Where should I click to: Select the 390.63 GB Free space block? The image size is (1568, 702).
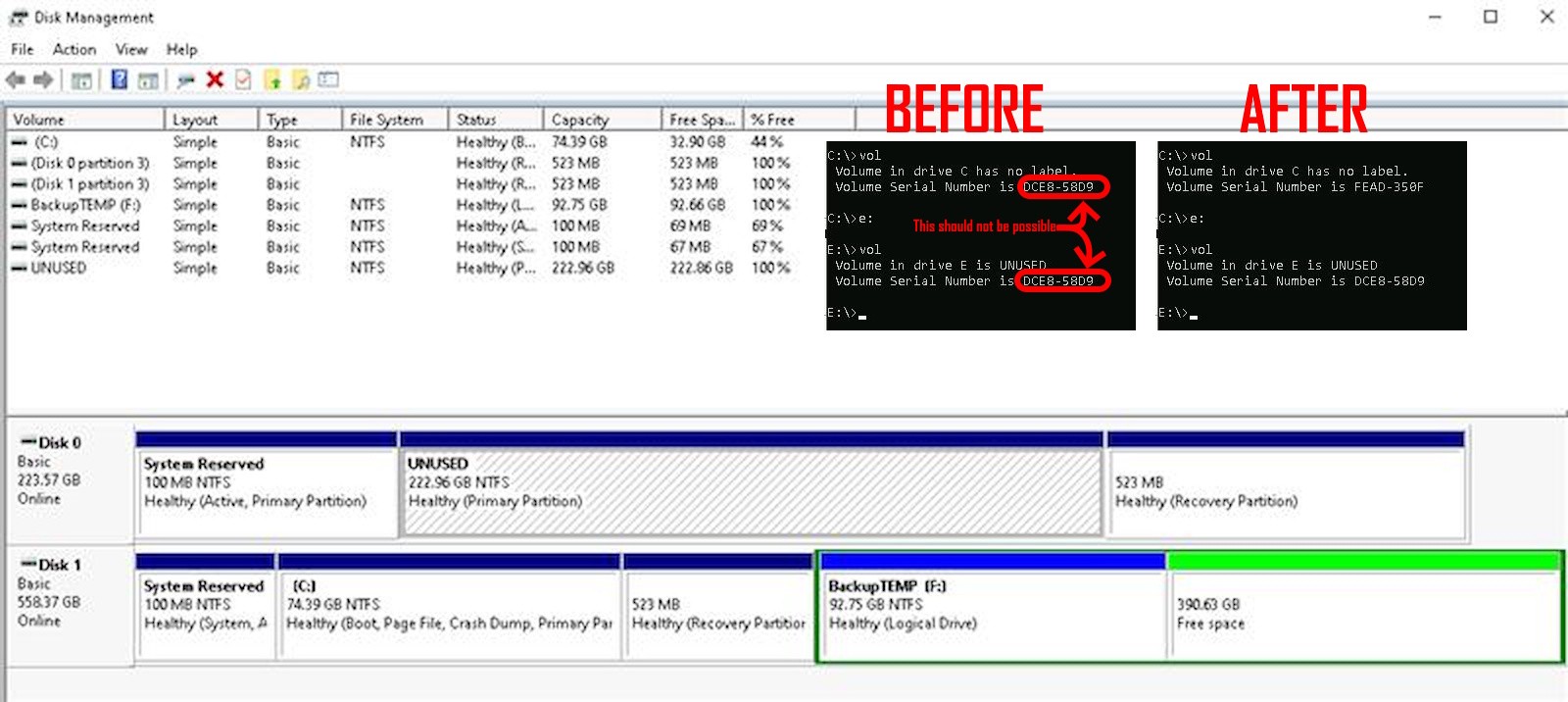point(1363,614)
